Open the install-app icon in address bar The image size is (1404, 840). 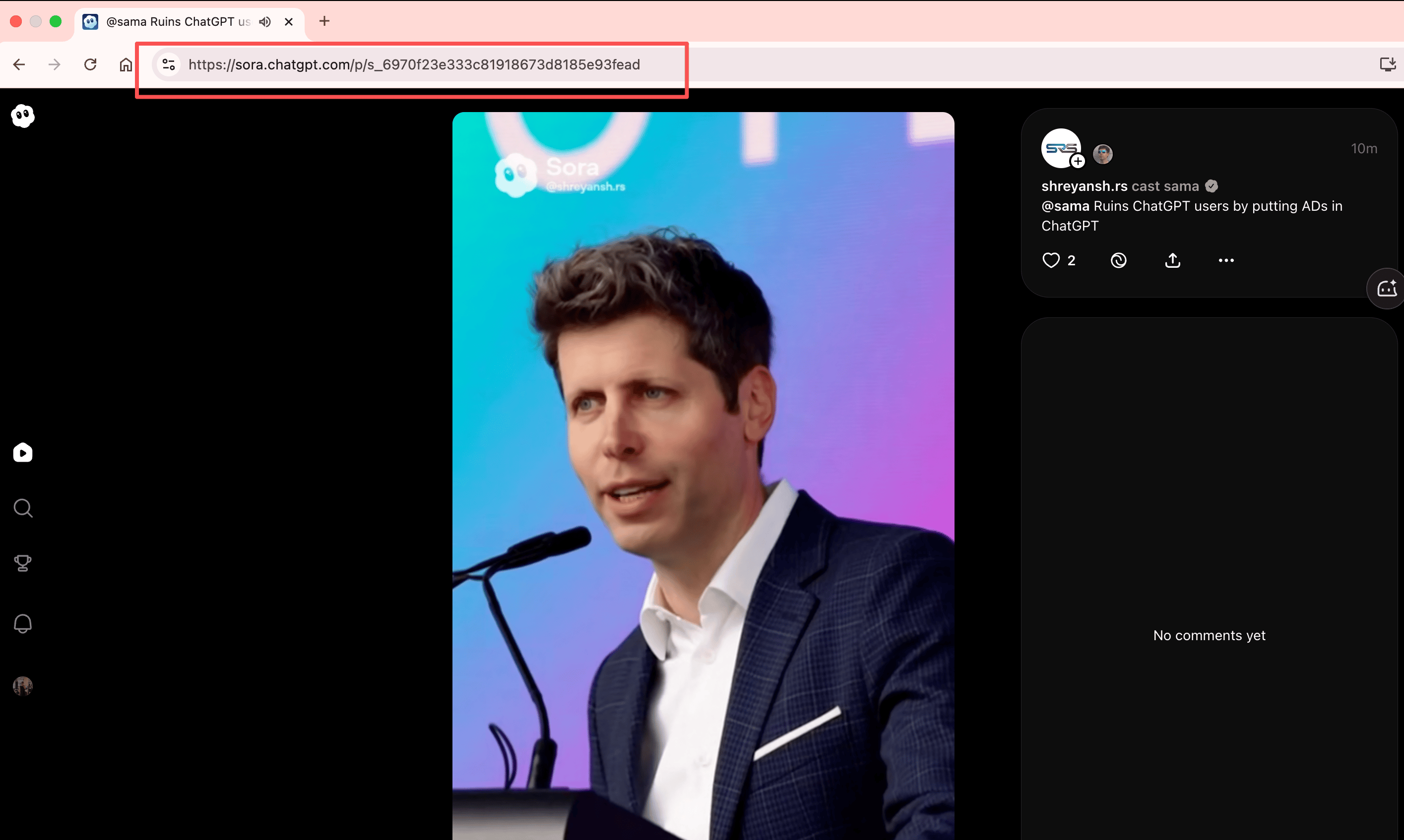tap(1387, 64)
